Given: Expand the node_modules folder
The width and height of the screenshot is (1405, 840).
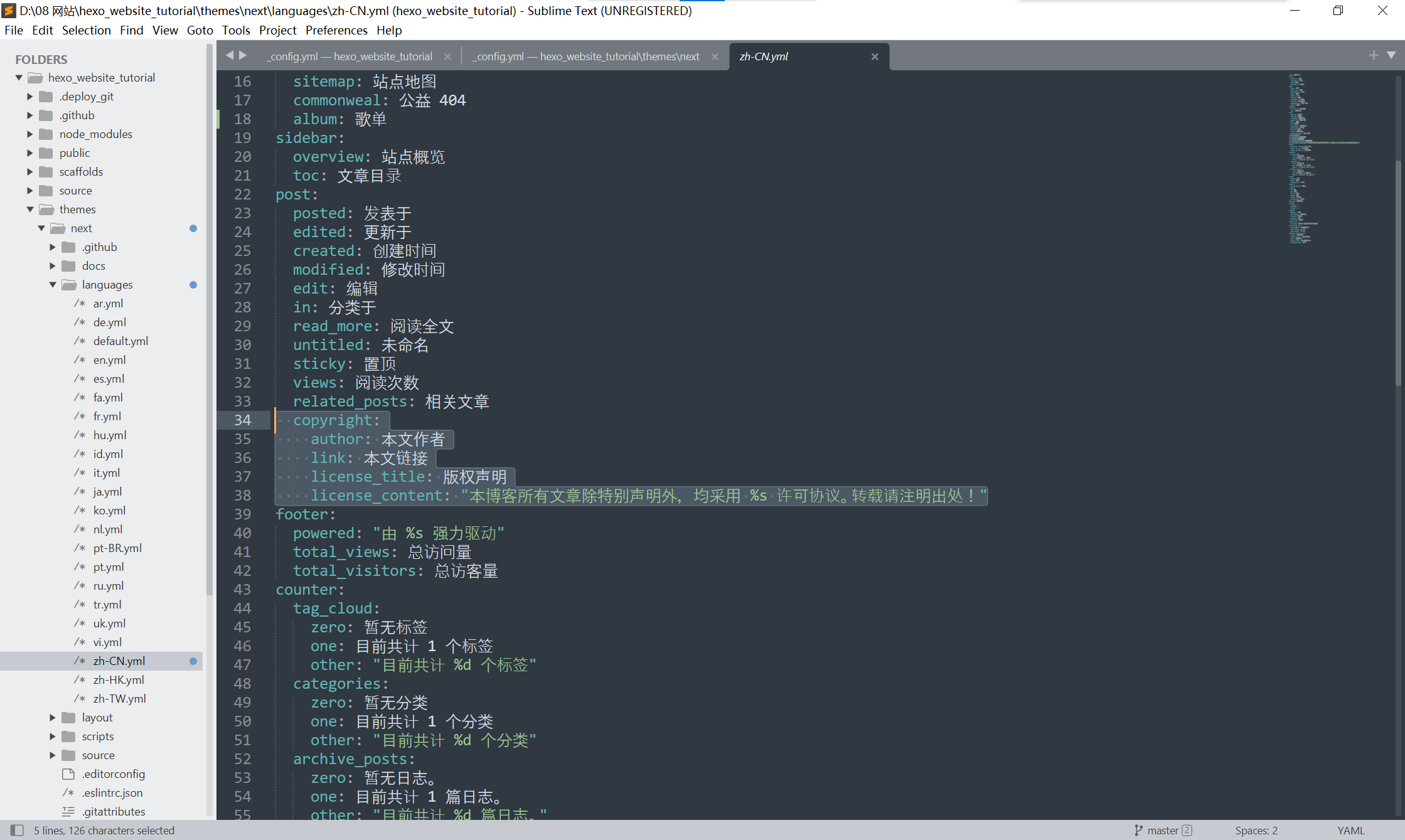Looking at the screenshot, I should pyautogui.click(x=29, y=134).
